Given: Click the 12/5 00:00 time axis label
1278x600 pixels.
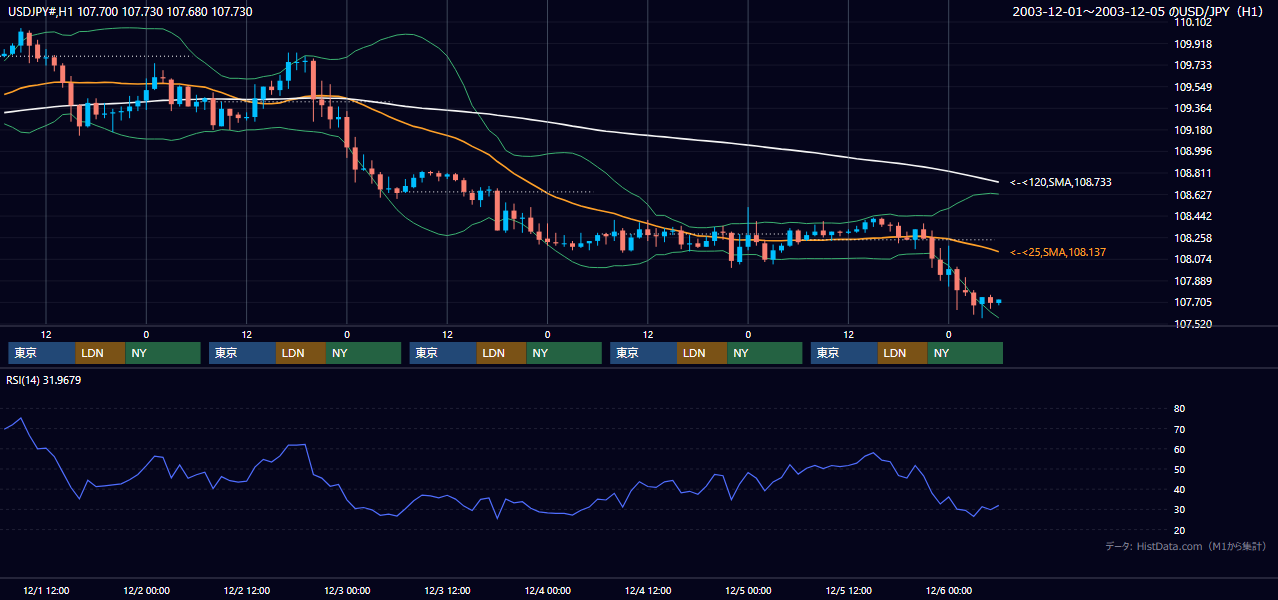Looking at the screenshot, I should [x=748, y=591].
